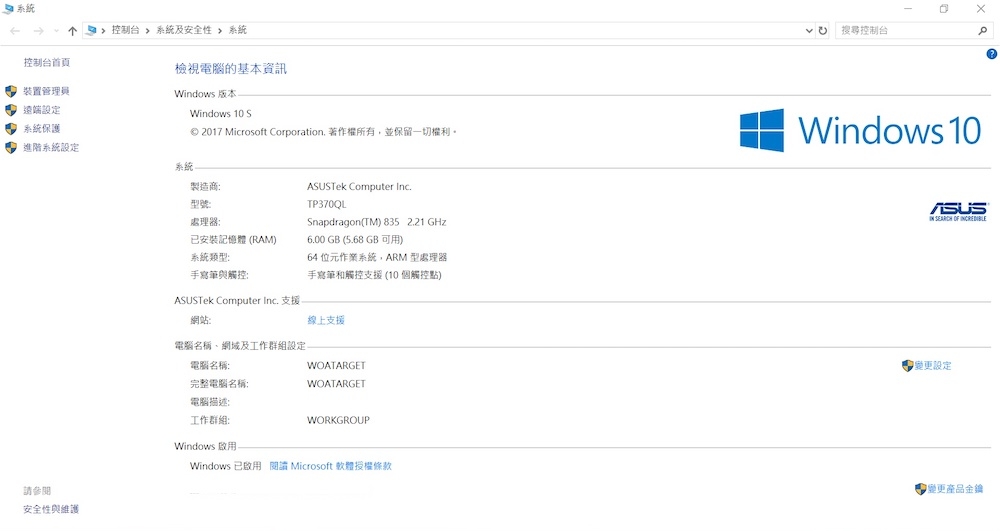The width and height of the screenshot is (1000, 531).
Task: Click the 線上支援 website link
Action: pos(326,320)
